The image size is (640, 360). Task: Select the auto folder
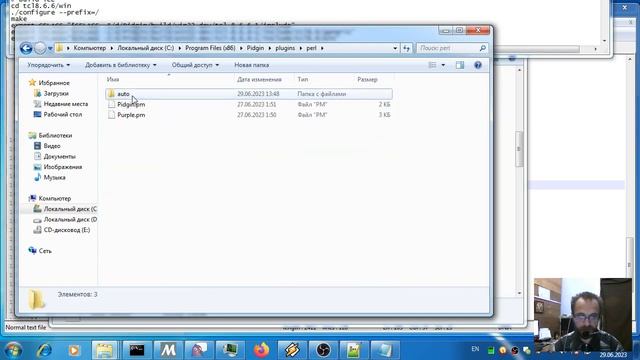pos(249,94)
